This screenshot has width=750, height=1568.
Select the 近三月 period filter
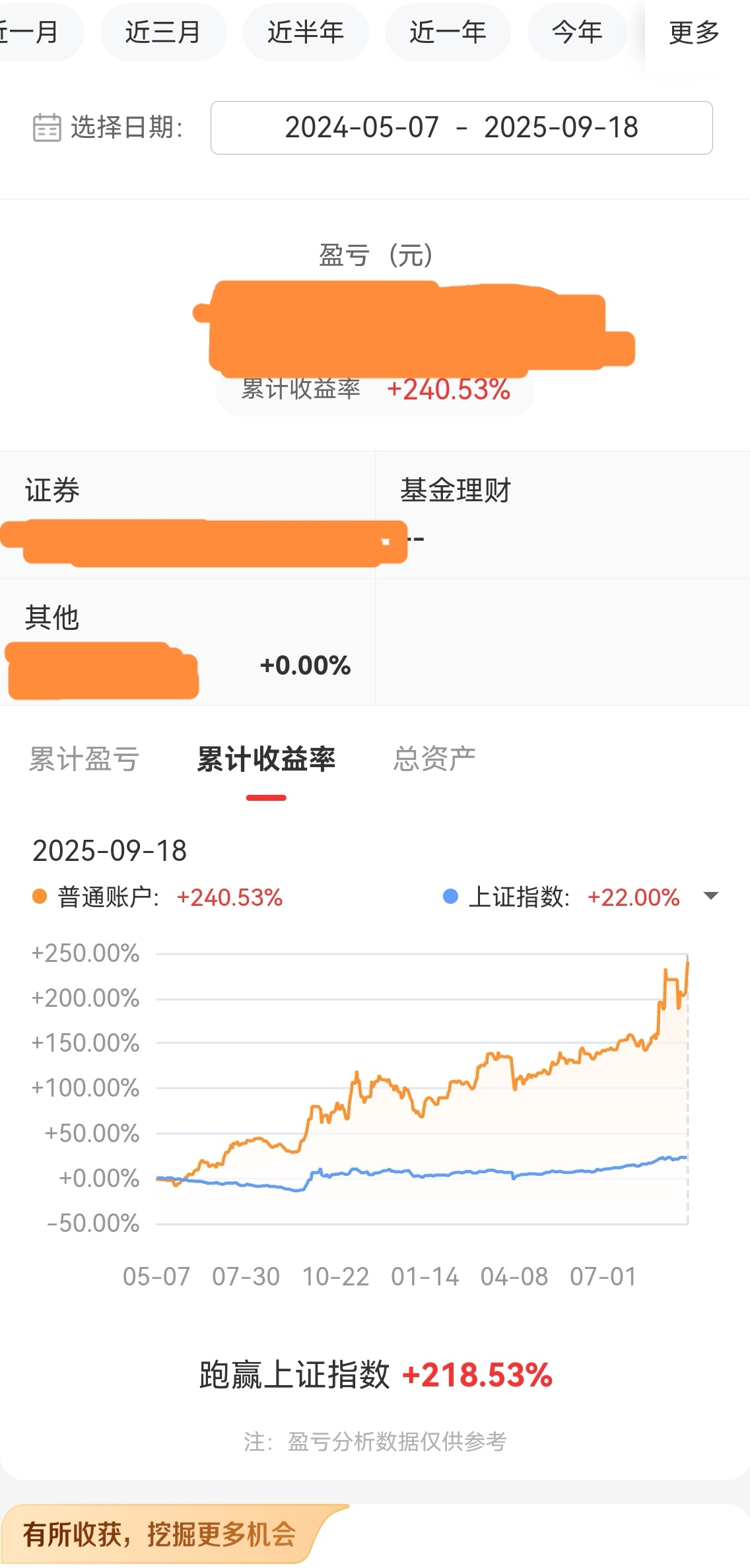(x=163, y=32)
